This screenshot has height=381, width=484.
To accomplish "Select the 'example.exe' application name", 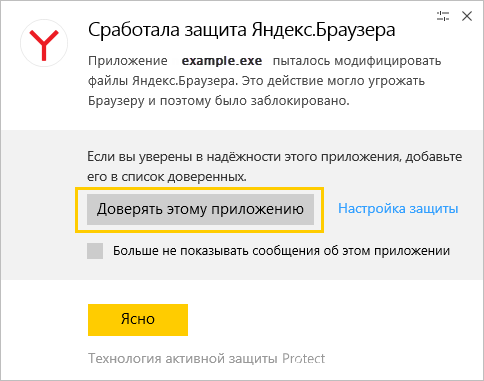I will (x=222, y=61).
